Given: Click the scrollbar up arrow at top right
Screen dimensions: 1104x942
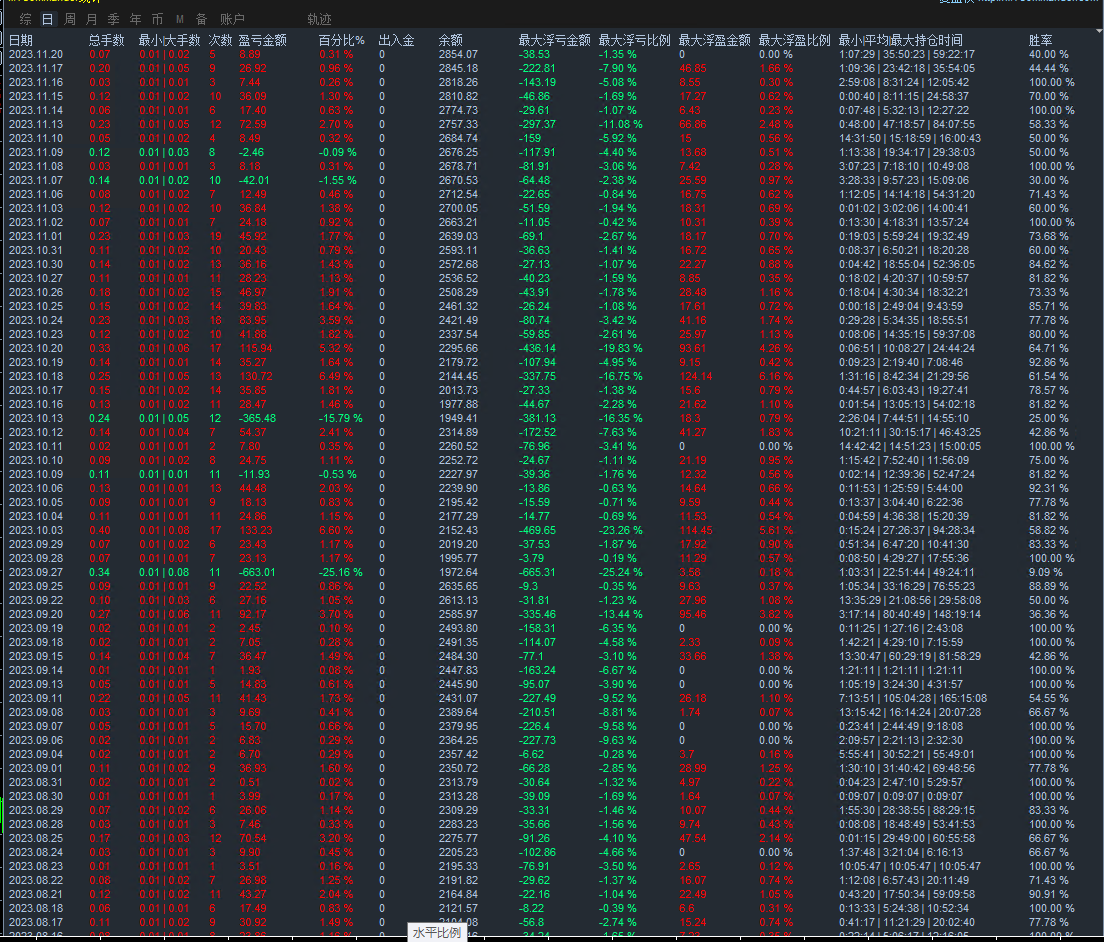Looking at the screenshot, I should (x=1099, y=31).
